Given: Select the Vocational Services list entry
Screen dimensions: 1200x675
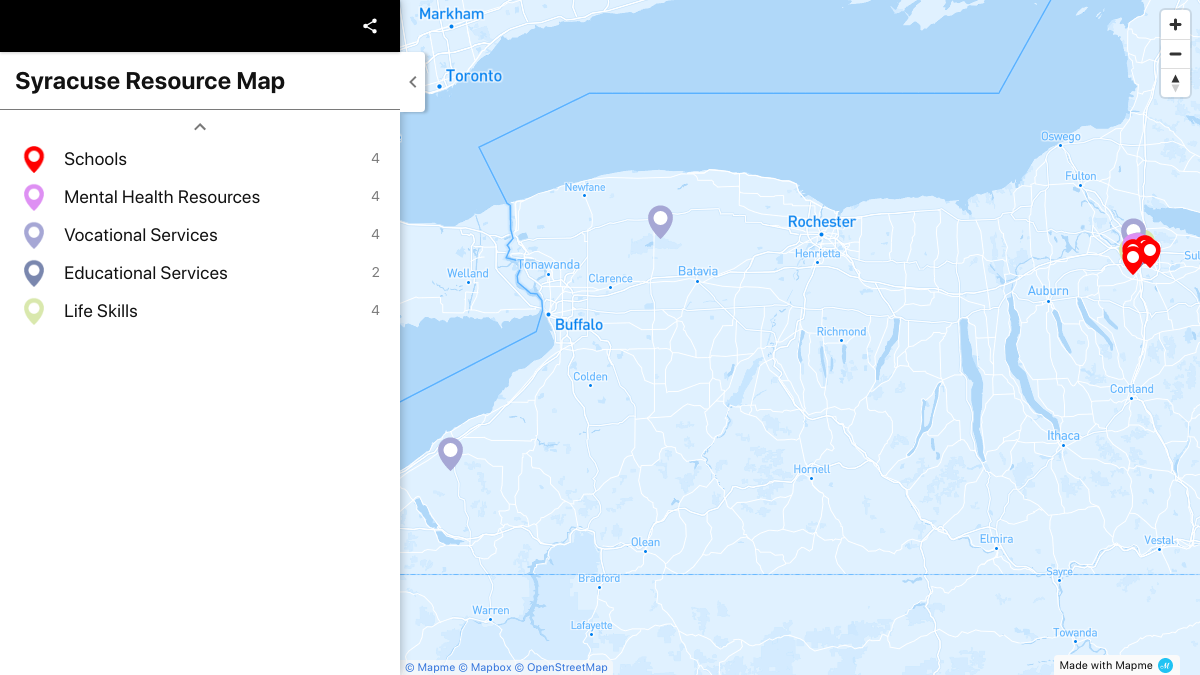Looking at the screenshot, I should pyautogui.click(x=140, y=234).
